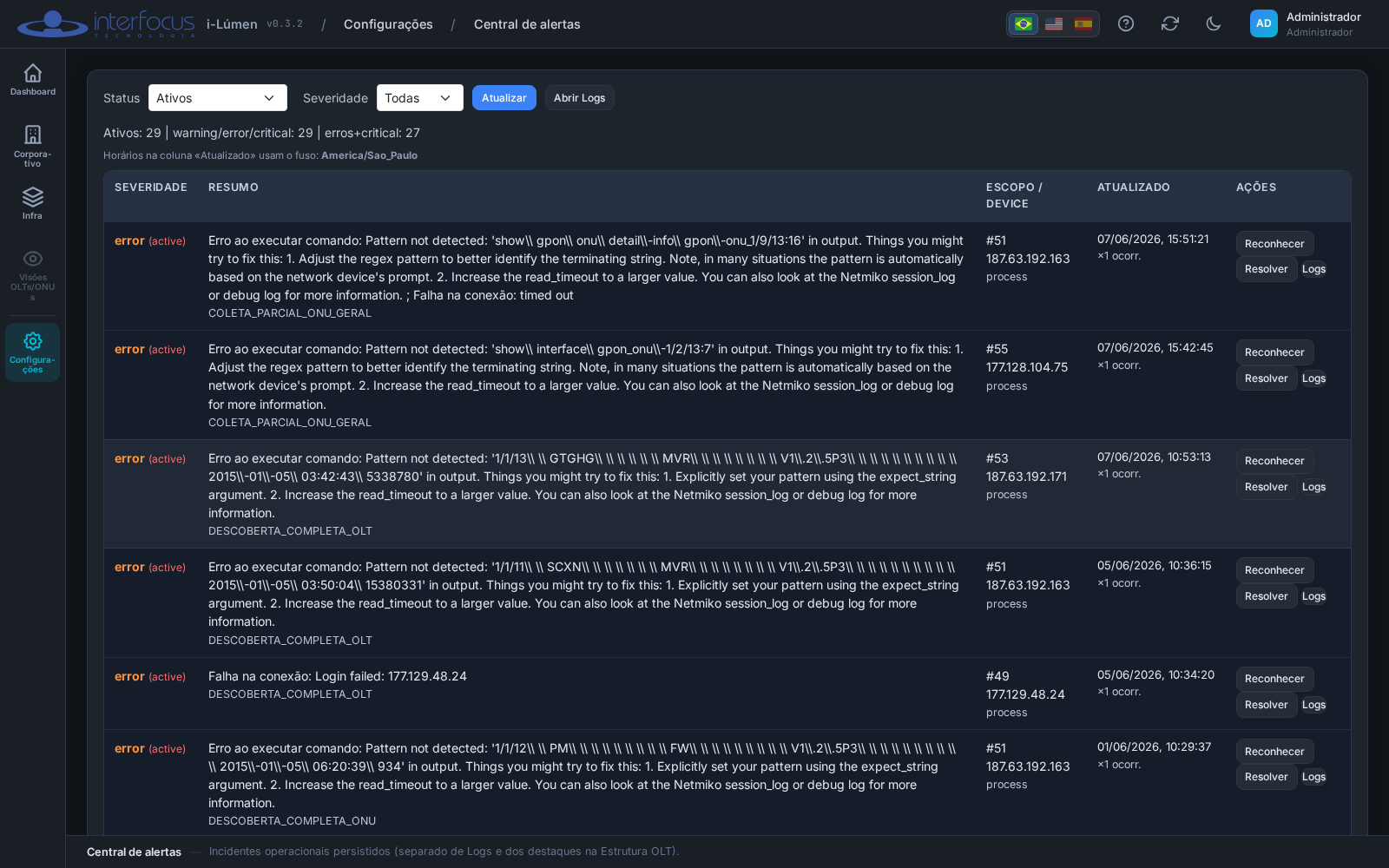Expand the Status dropdown showing Ativos
This screenshot has height=868, width=1389.
[218, 98]
